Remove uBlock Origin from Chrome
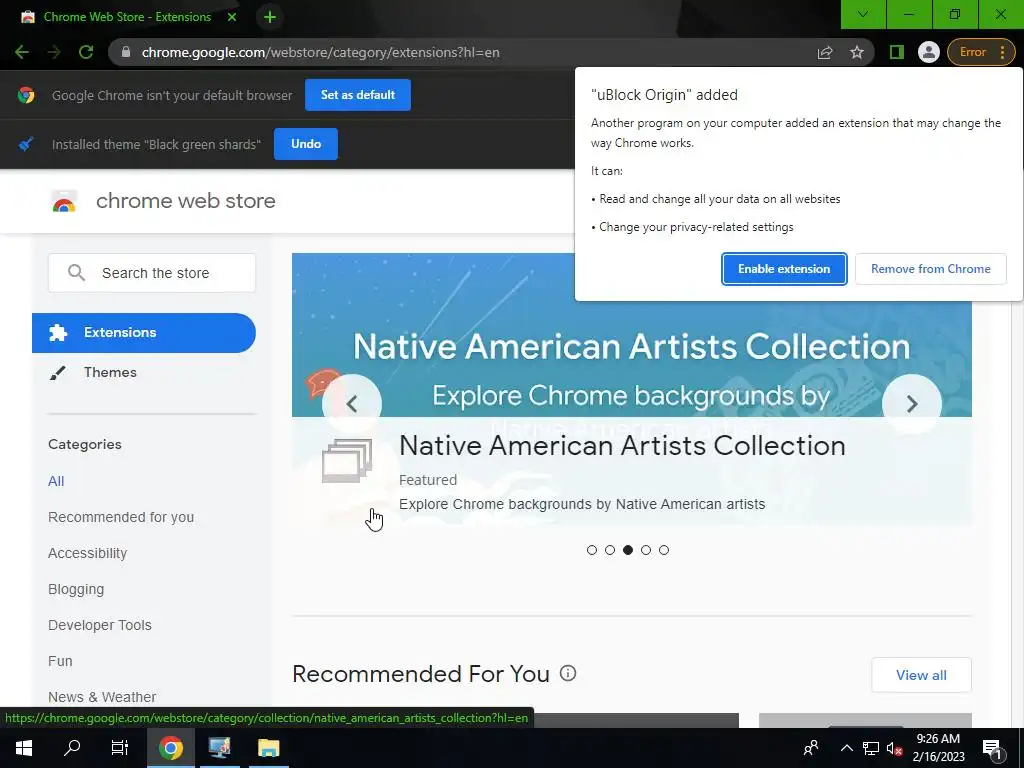This screenshot has height=768, width=1024. coord(931,269)
